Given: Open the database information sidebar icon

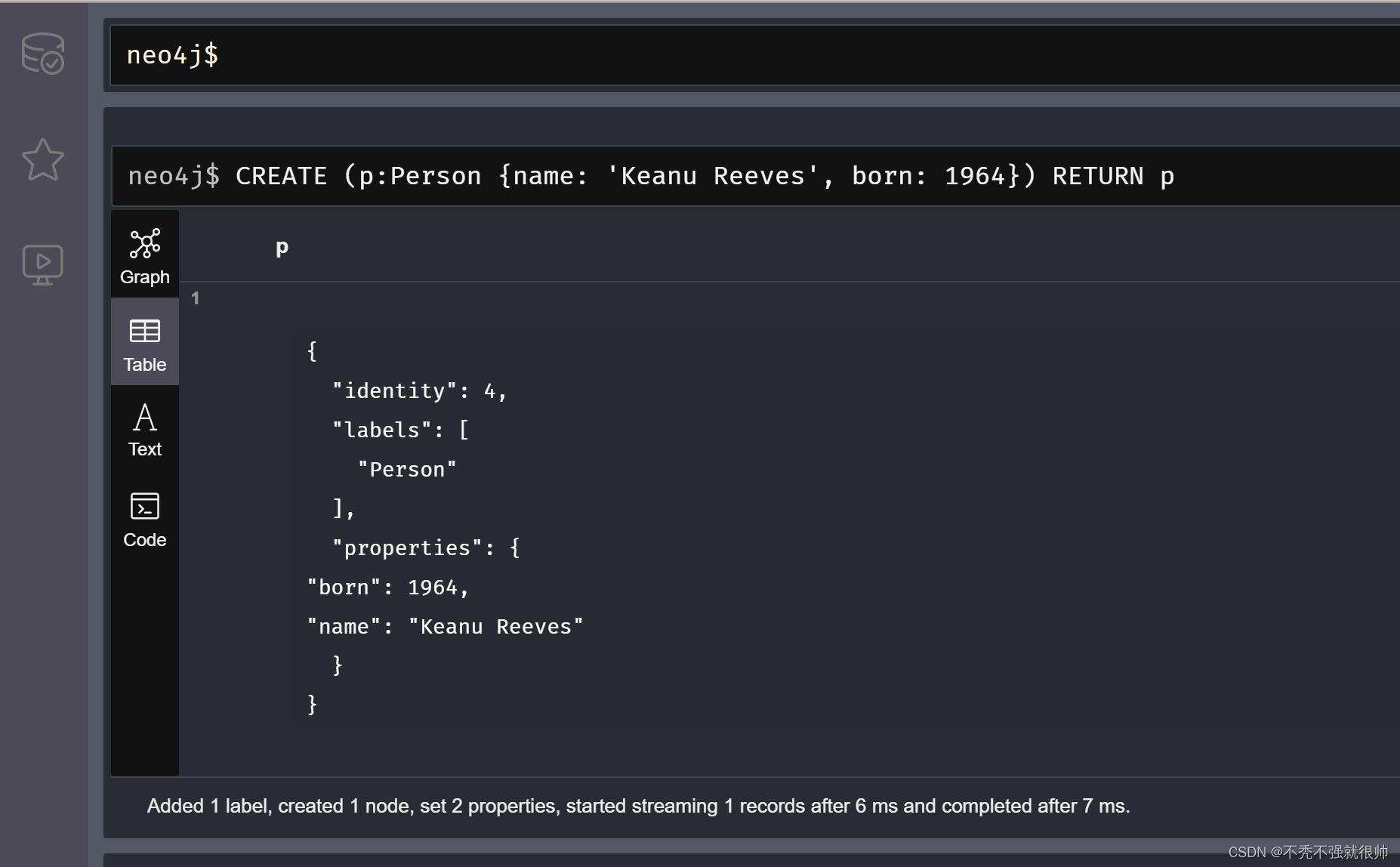Looking at the screenshot, I should pyautogui.click(x=43, y=54).
